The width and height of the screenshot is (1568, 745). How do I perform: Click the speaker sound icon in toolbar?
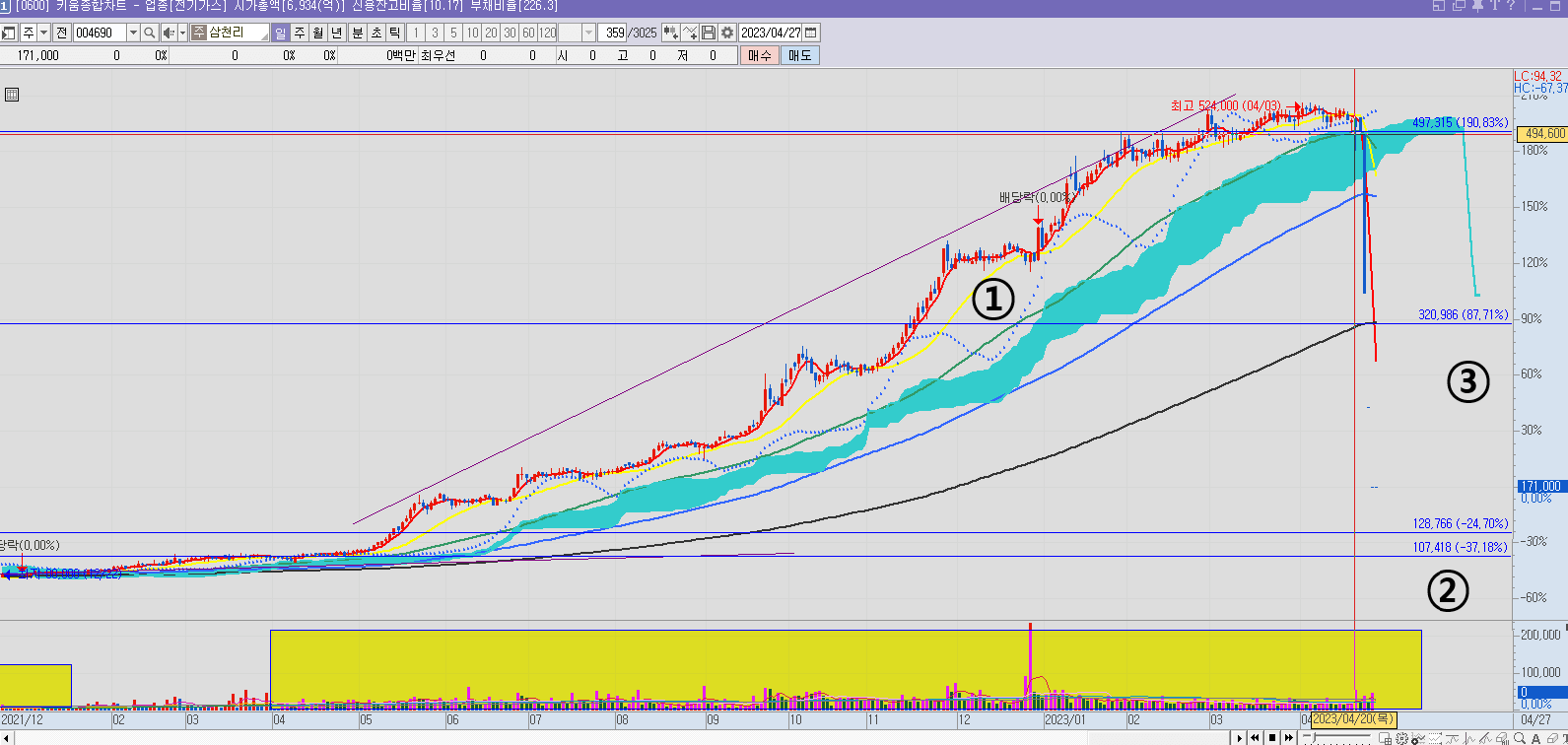tap(169, 33)
